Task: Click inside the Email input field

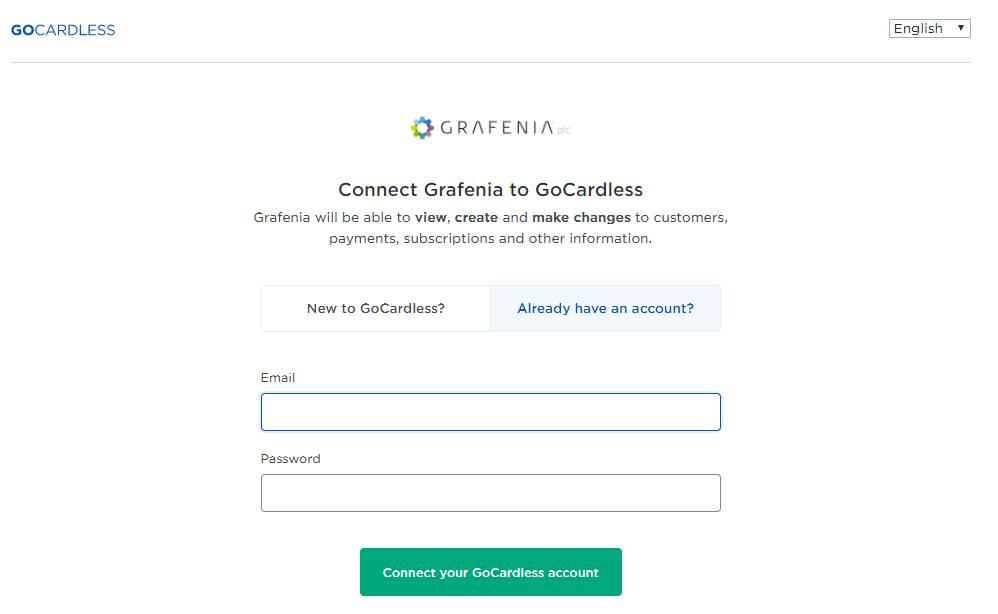Action: pyautogui.click(x=490, y=411)
